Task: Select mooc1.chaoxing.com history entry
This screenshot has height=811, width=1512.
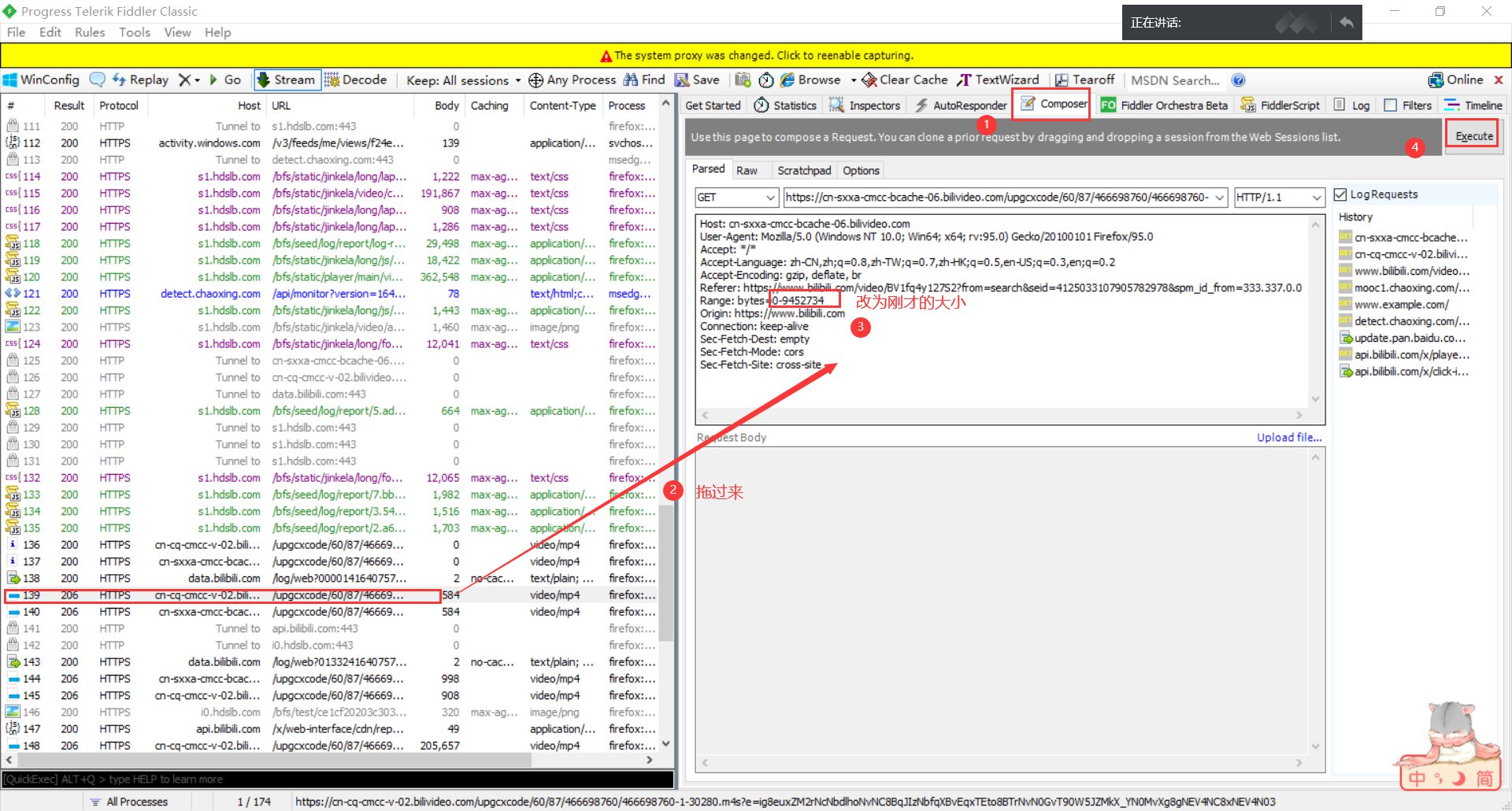Action: [1404, 287]
